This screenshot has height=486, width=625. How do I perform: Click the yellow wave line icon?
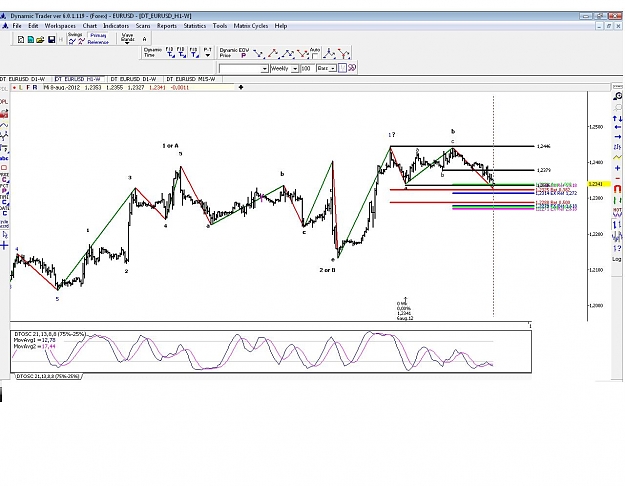click(x=617, y=157)
